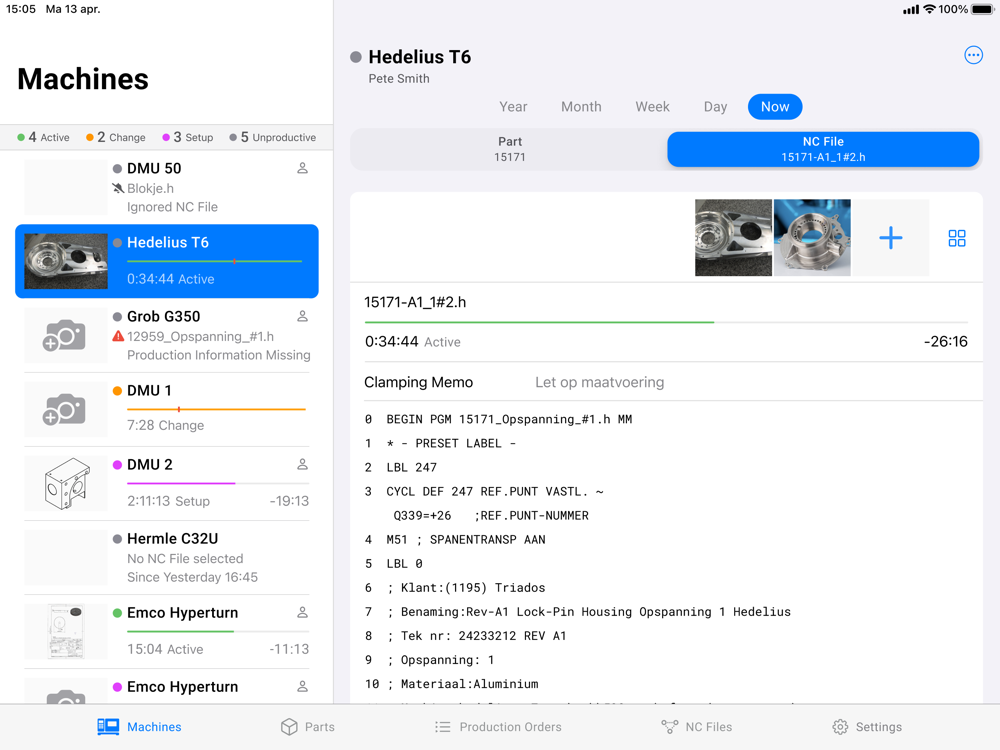Select the DMU 1 machine name
Screen dimensions: 1000x750
(x=149, y=390)
